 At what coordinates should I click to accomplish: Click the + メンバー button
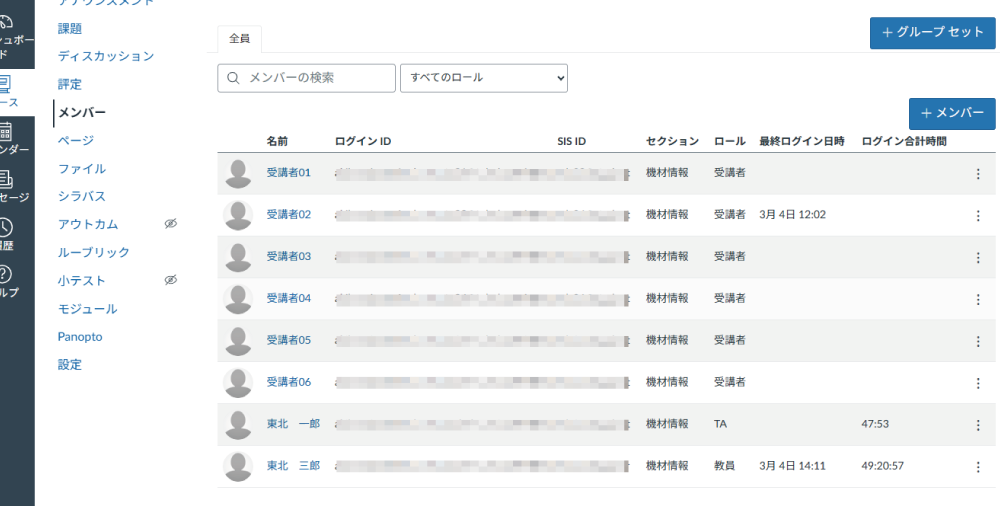[952, 114]
